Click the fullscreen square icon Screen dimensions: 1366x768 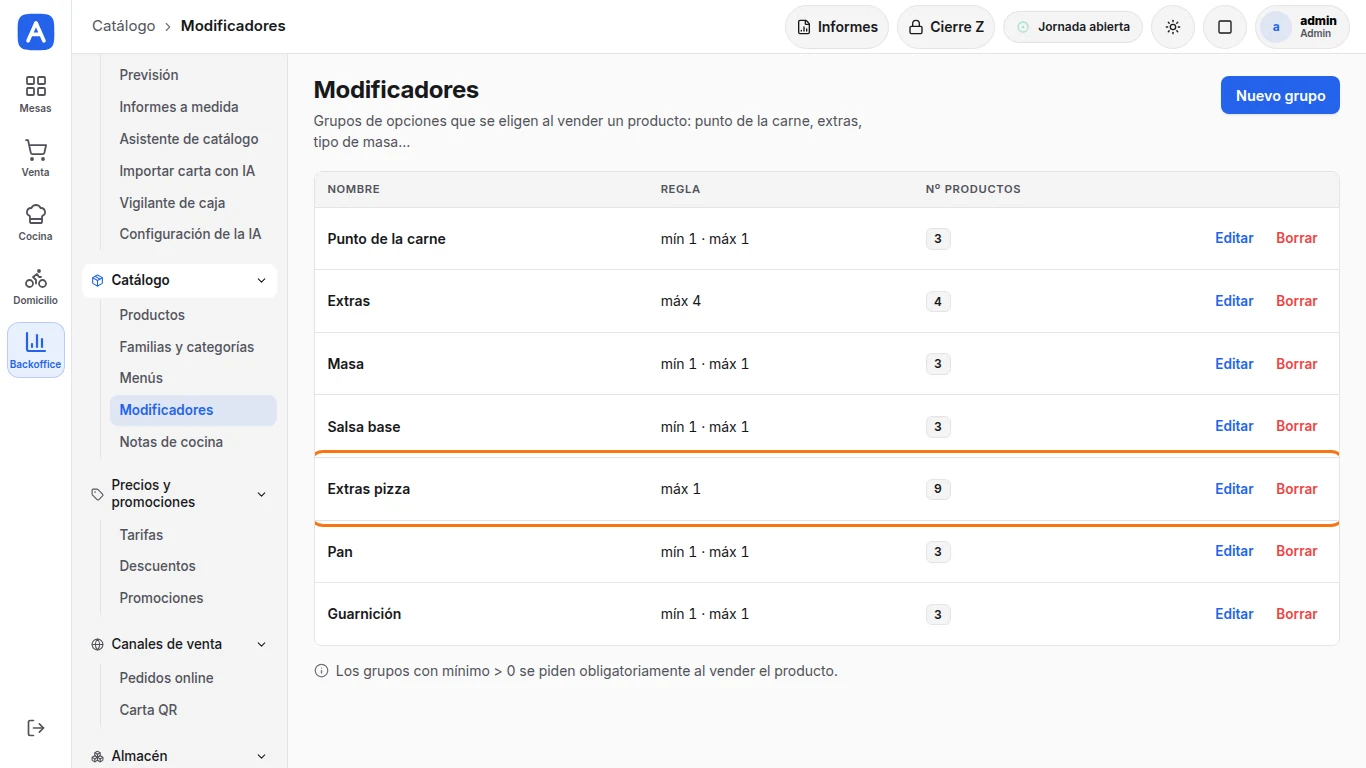coord(1225,27)
